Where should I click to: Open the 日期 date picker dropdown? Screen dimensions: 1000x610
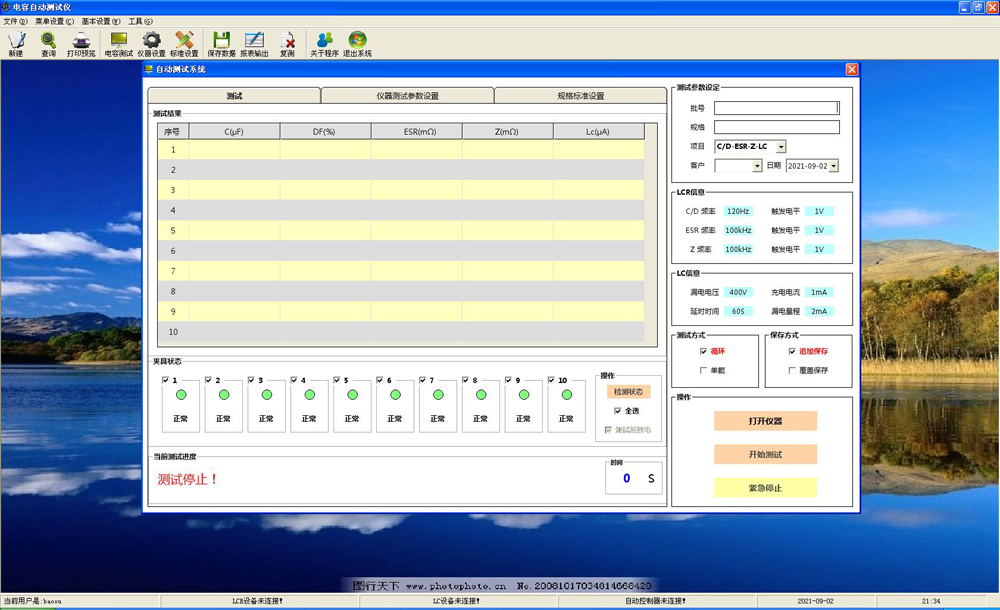point(834,166)
